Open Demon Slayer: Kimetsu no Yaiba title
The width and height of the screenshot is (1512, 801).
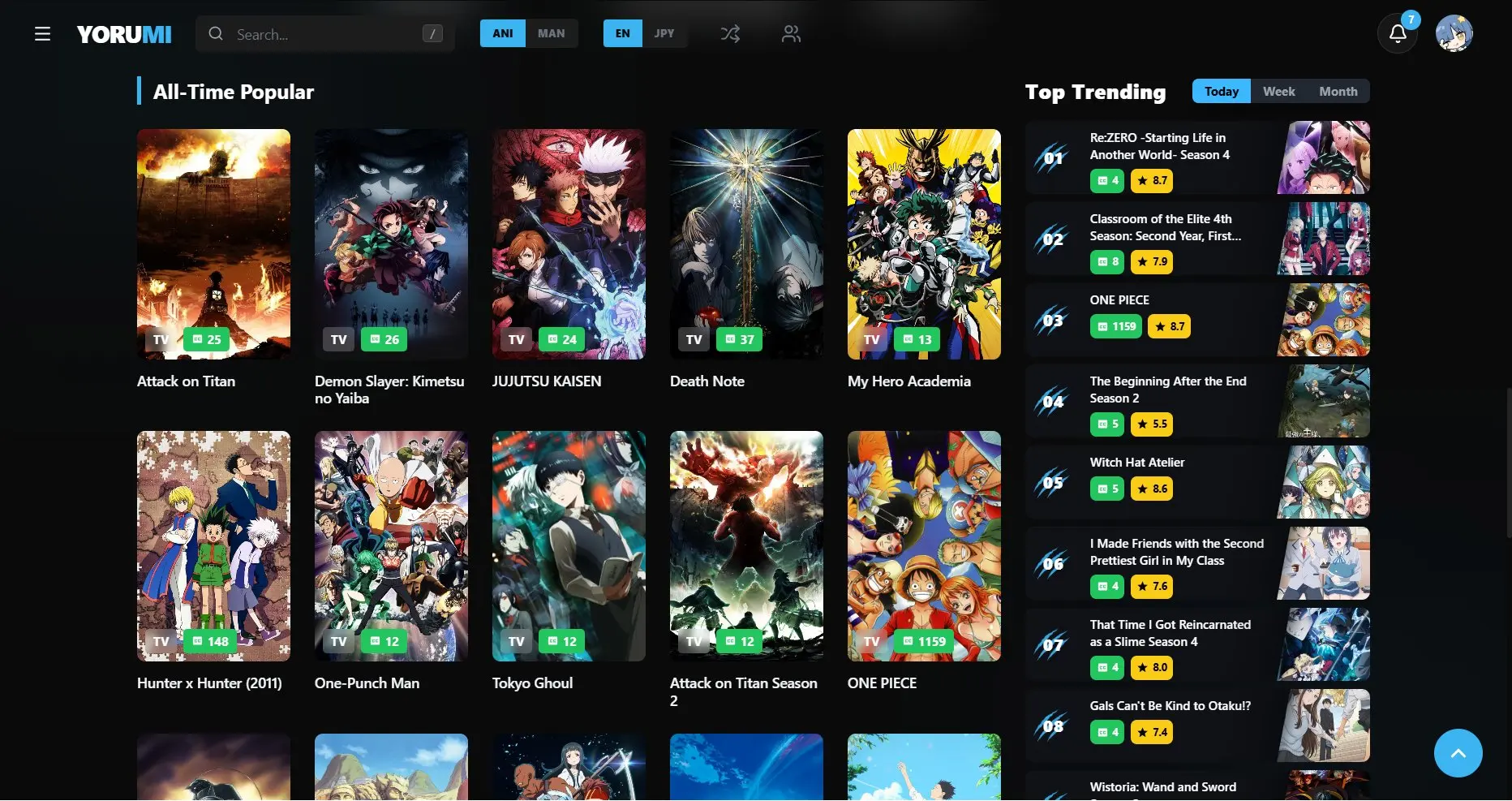(x=389, y=390)
